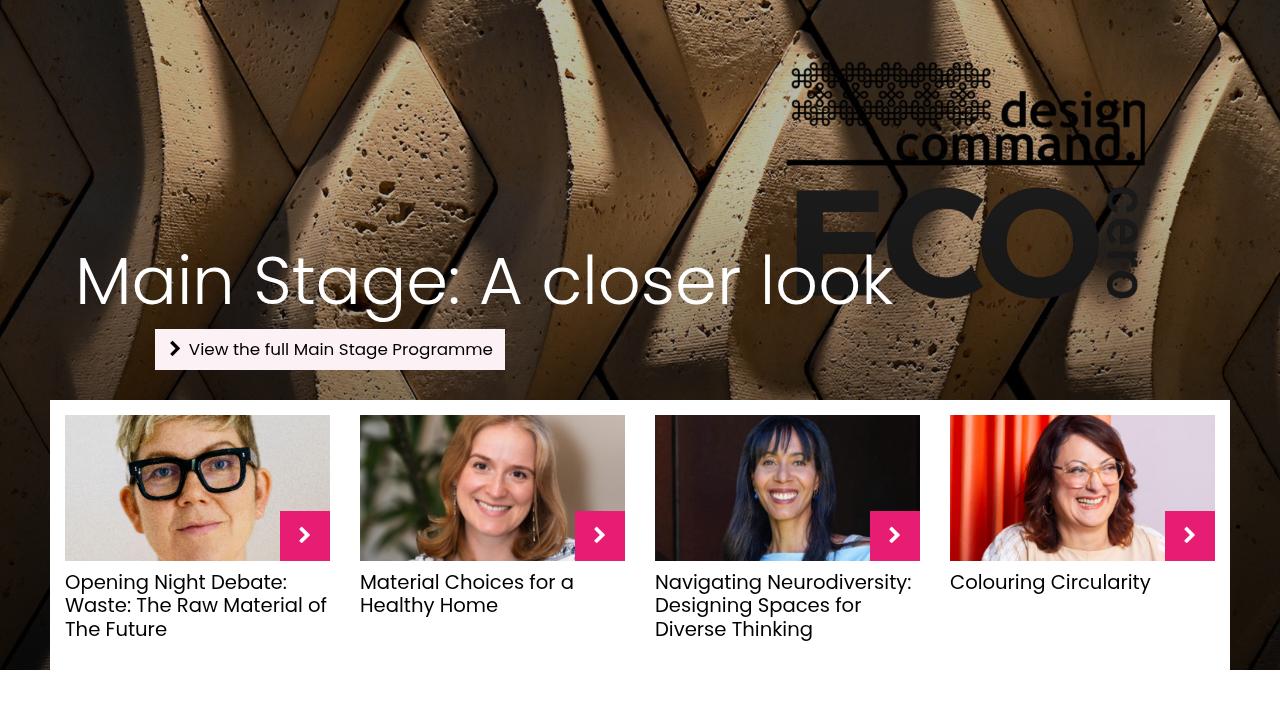Follow the Navigating Neurodiversity title link
Viewport: 1280px width, 720px height.
[x=783, y=606]
